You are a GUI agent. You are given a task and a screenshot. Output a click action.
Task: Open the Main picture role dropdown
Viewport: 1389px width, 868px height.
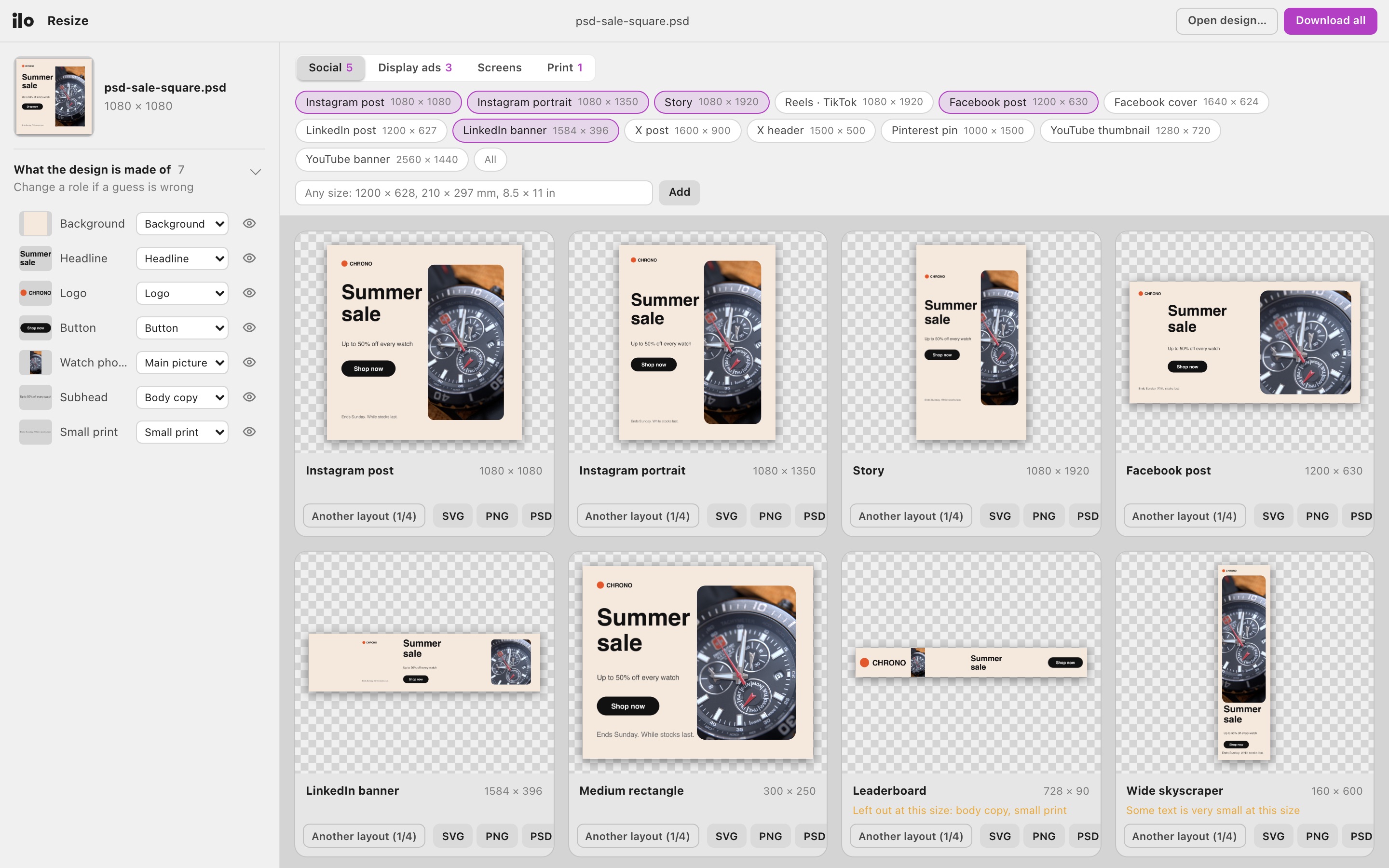tap(182, 363)
